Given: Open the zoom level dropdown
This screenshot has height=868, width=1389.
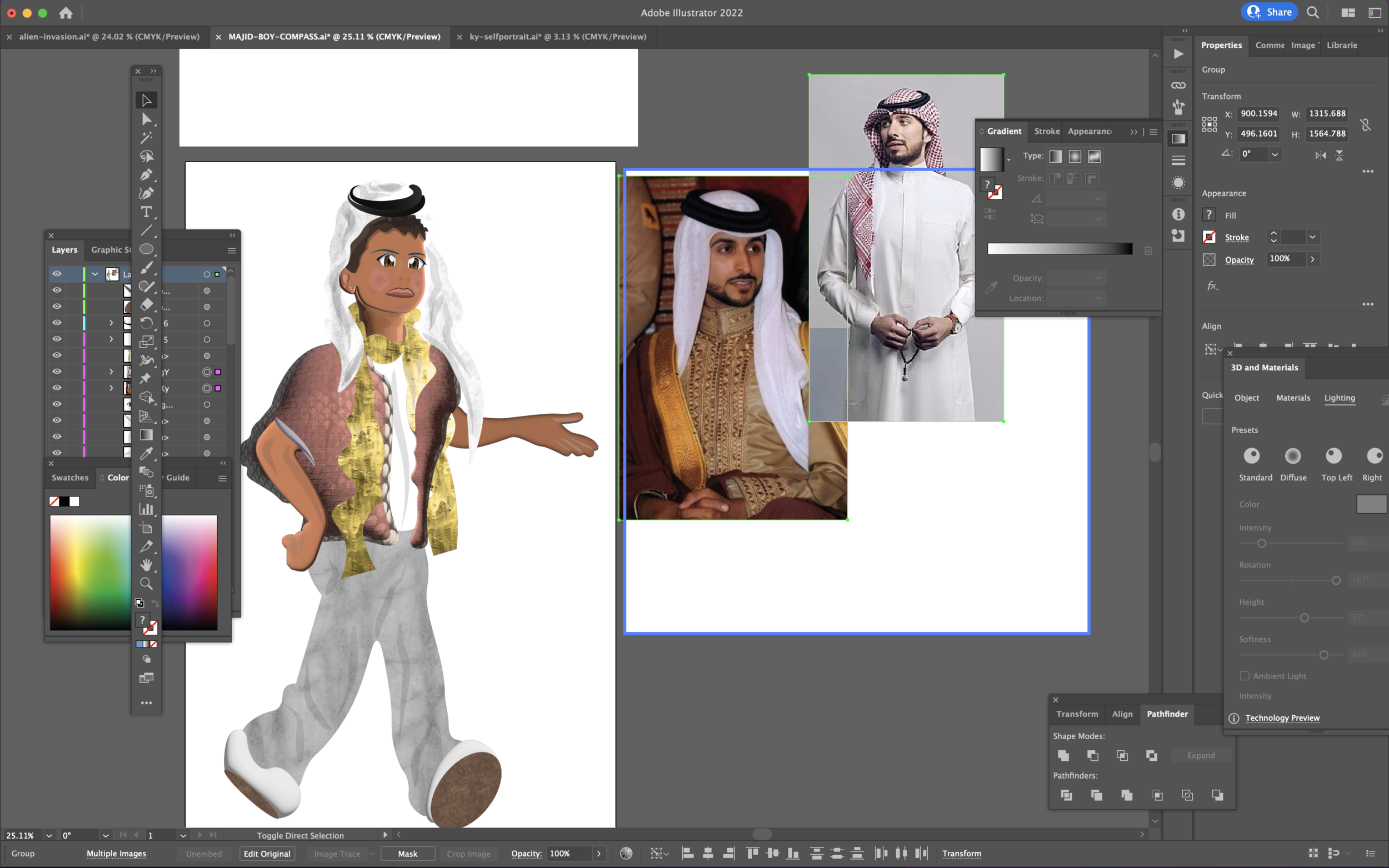Looking at the screenshot, I should (49, 835).
